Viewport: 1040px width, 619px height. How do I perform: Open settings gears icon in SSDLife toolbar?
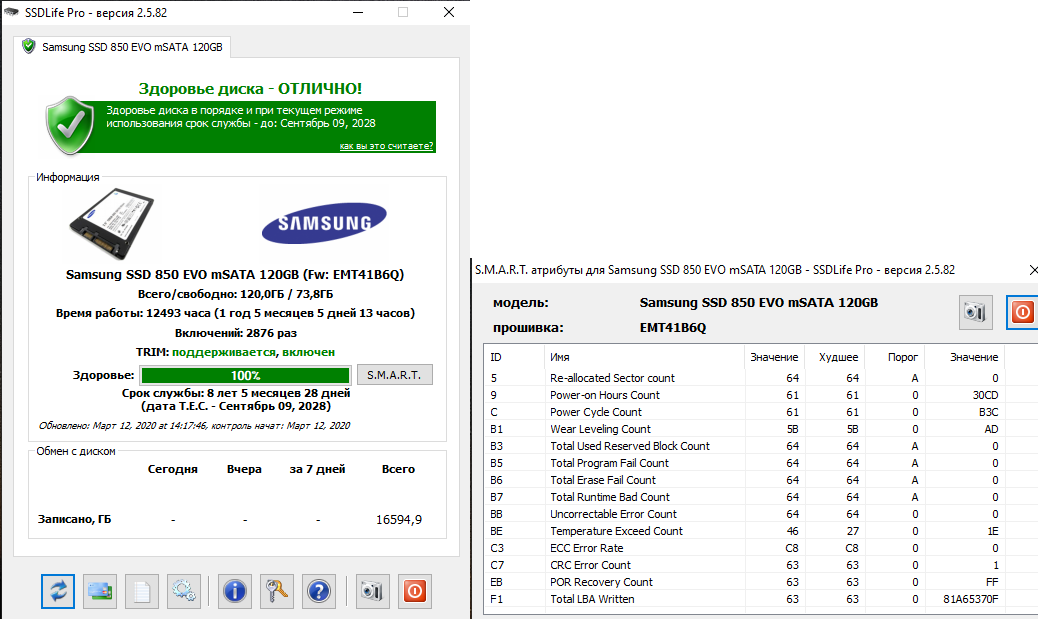184,590
